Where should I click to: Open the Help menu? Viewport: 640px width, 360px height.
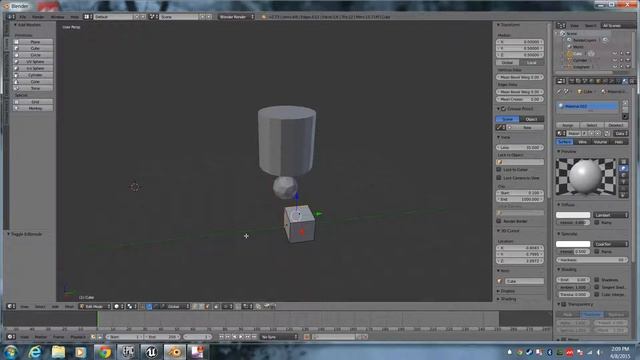click(75, 17)
